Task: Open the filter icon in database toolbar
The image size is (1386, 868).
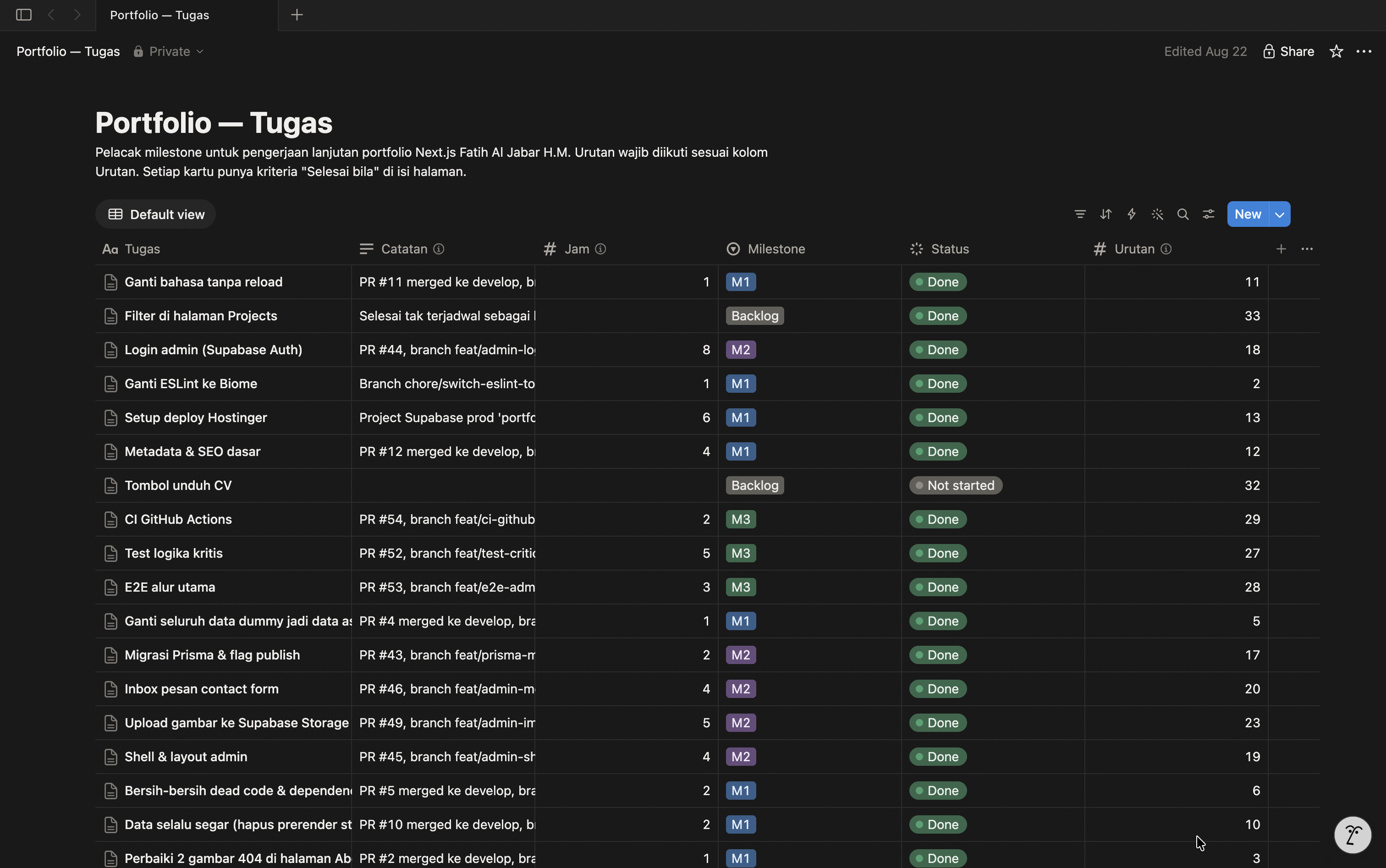Action: 1080,214
